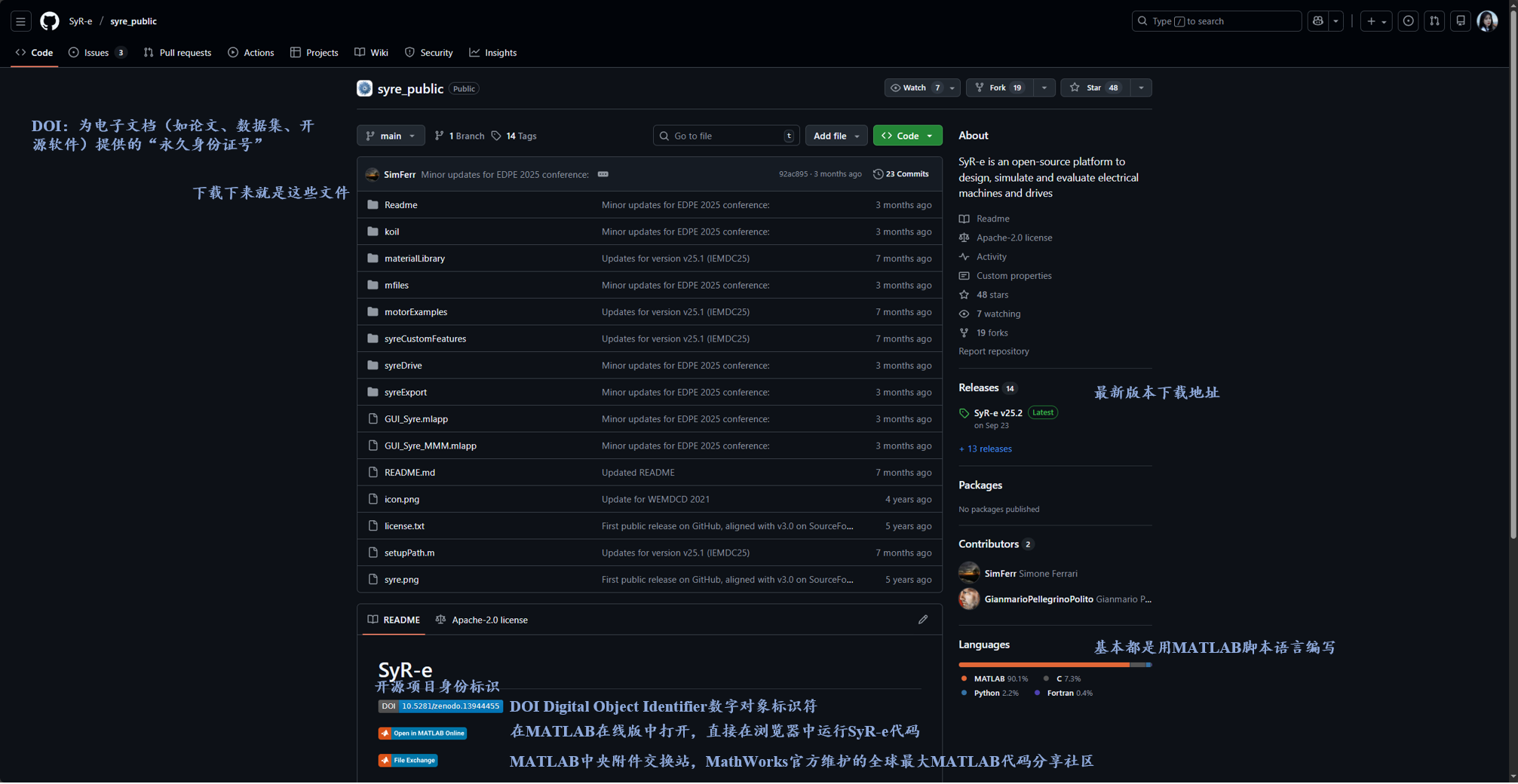Open the SimFerr commit author link
Viewport: 1518px width, 784px height.
click(400, 175)
